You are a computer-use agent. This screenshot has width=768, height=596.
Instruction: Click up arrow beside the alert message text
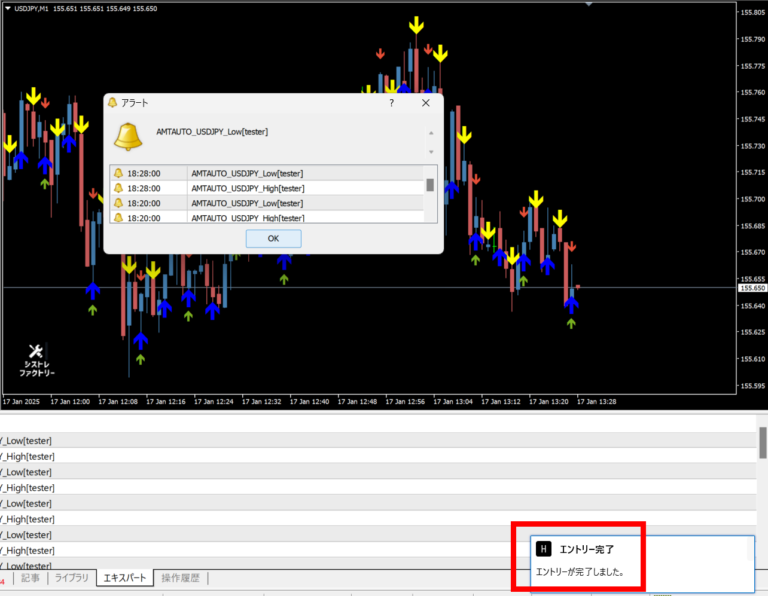(x=431, y=132)
